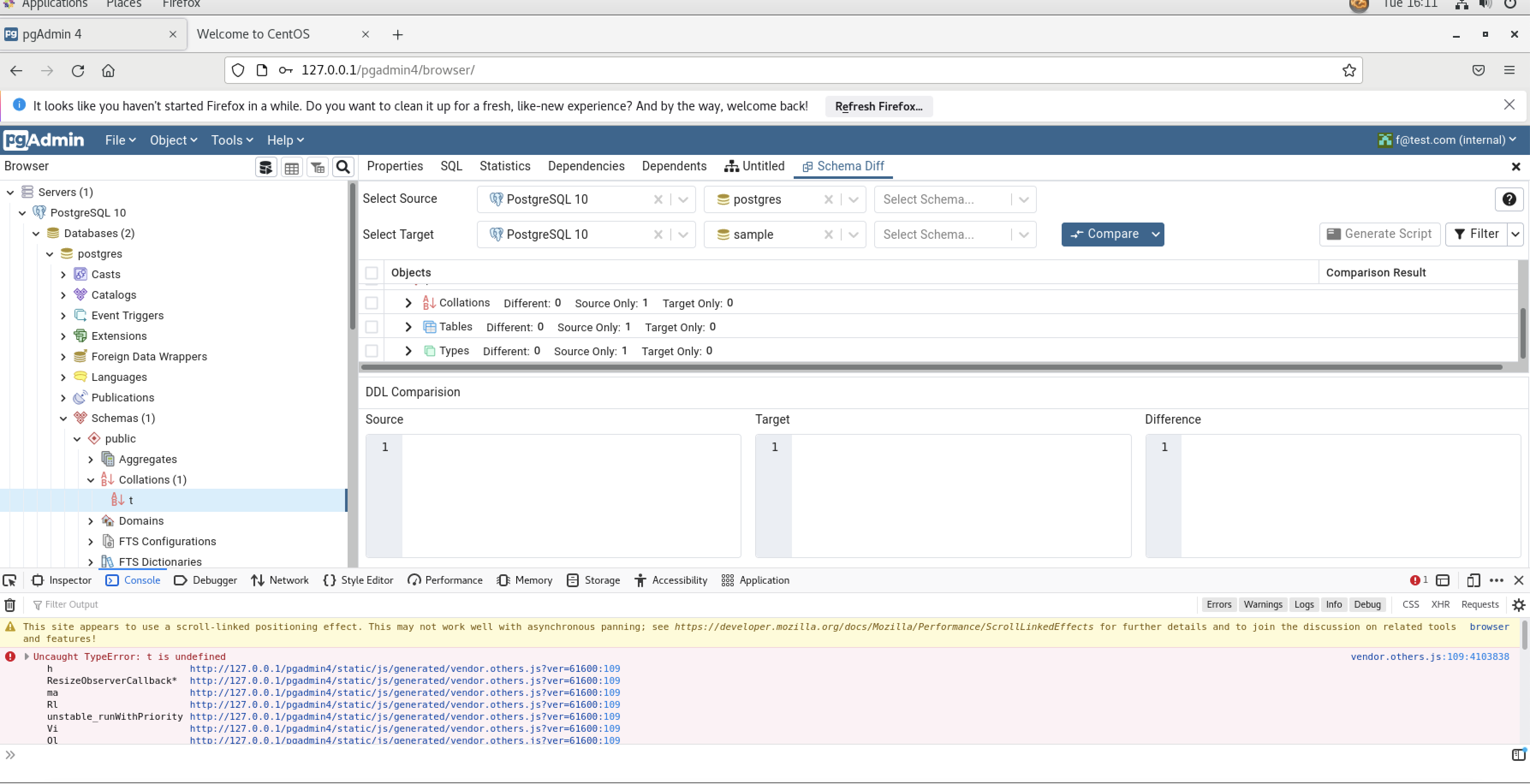Click the Query Tool icon in Browser panel
1530x784 pixels.
point(265,167)
